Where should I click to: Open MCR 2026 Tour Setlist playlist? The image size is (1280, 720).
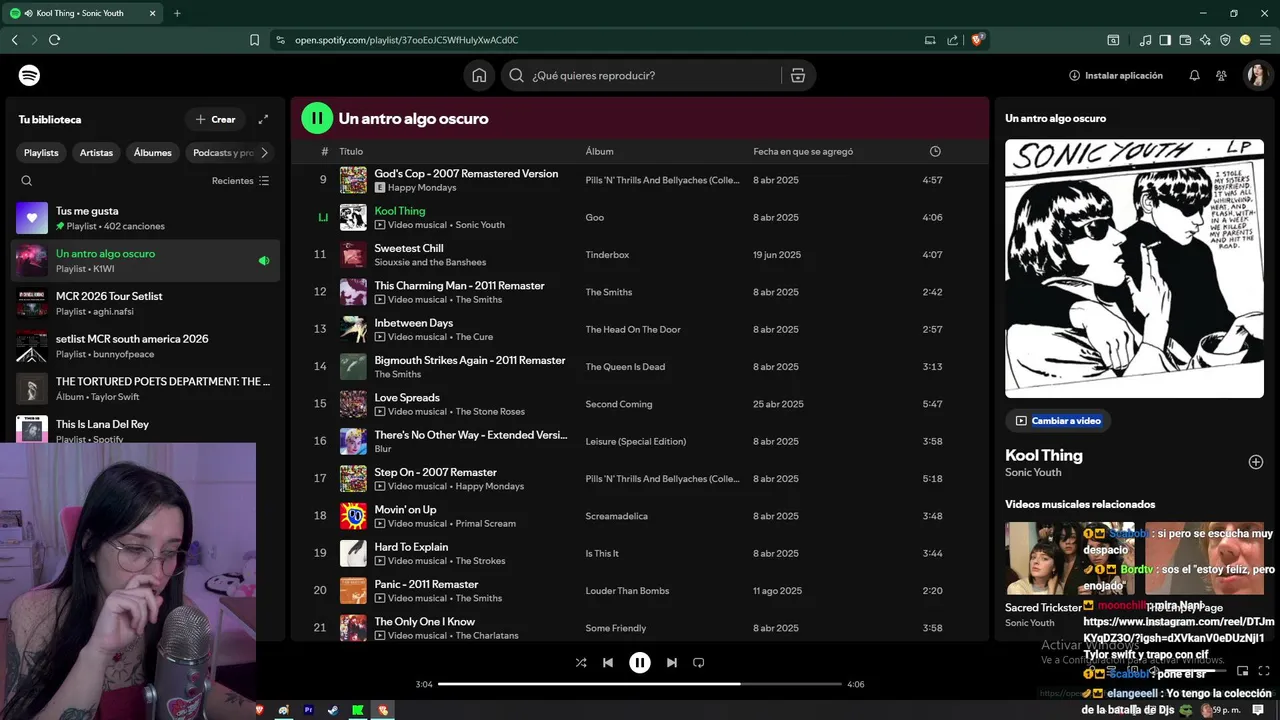[146, 303]
